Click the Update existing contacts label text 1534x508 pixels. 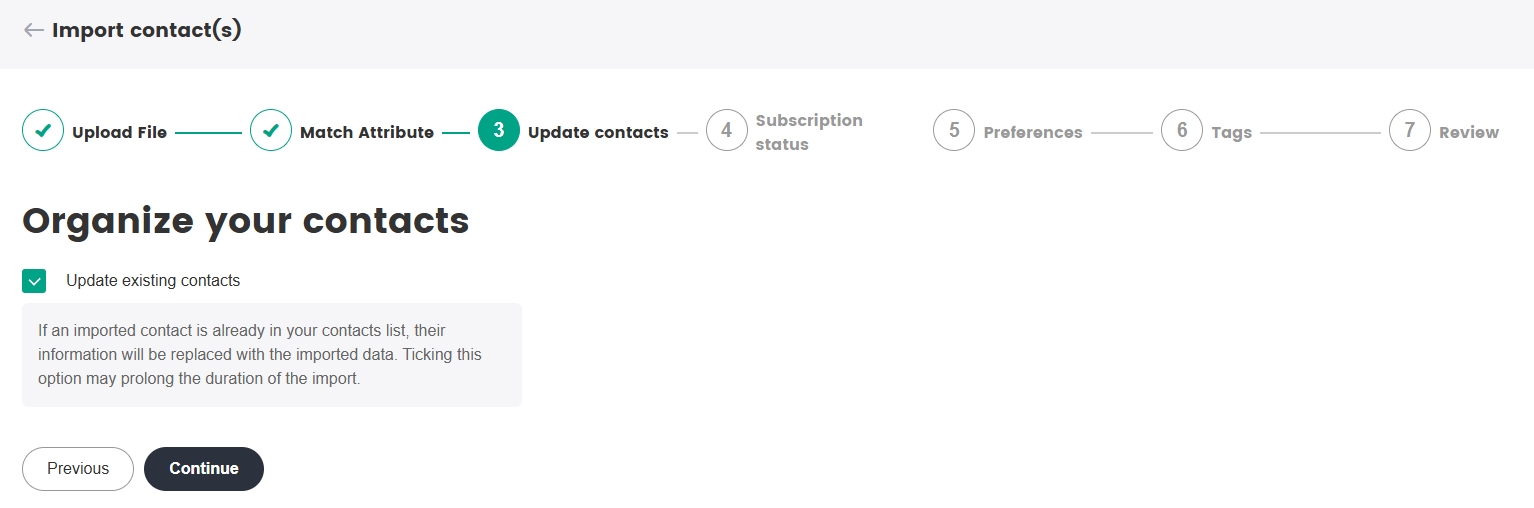[153, 281]
